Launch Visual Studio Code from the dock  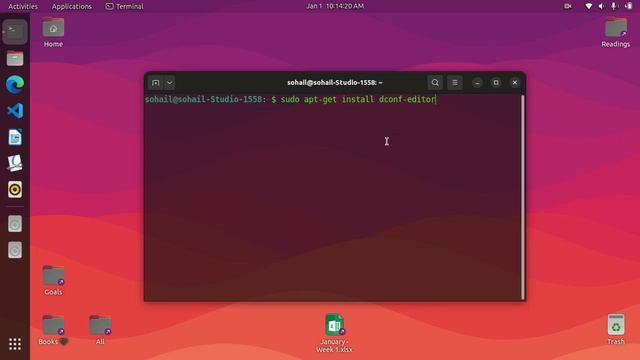coord(15,111)
